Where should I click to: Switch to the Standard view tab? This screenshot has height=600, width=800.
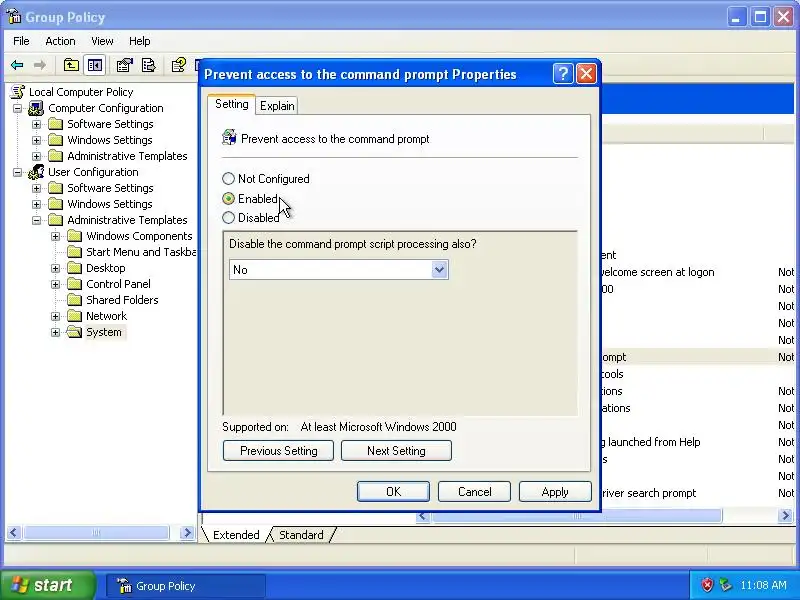coord(301,535)
